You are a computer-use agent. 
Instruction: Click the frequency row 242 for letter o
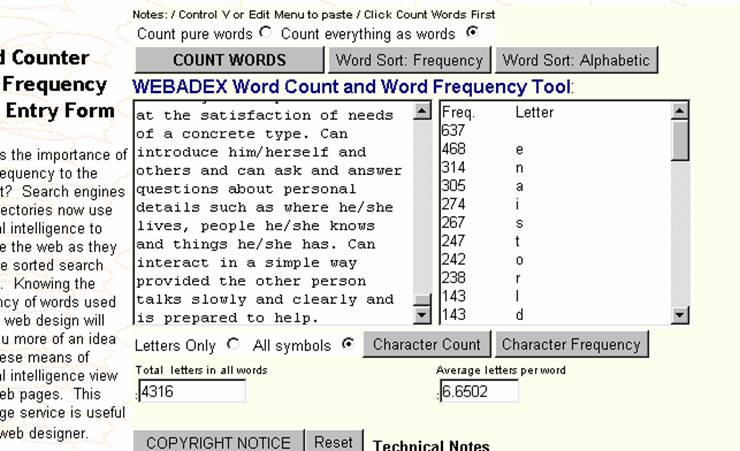555,259
